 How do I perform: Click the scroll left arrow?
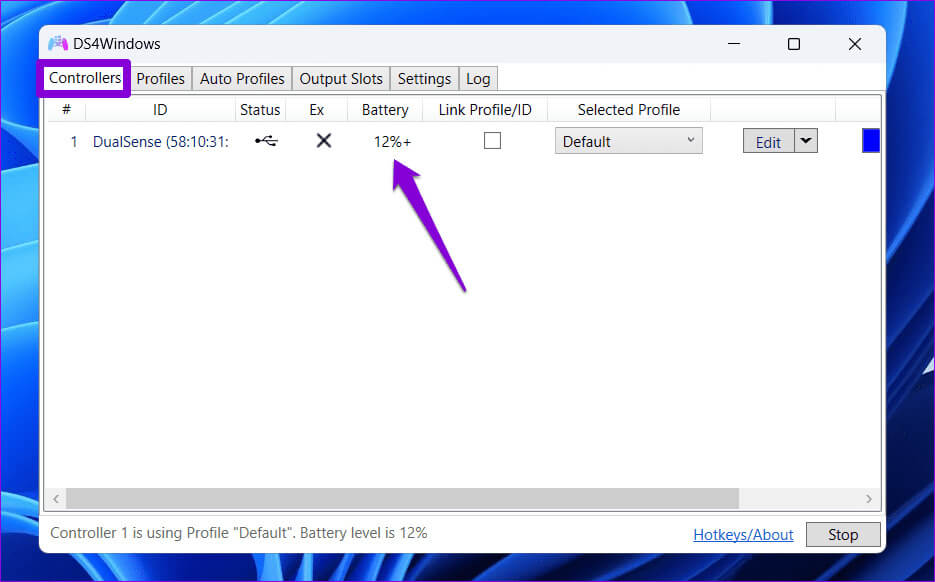tap(55, 499)
